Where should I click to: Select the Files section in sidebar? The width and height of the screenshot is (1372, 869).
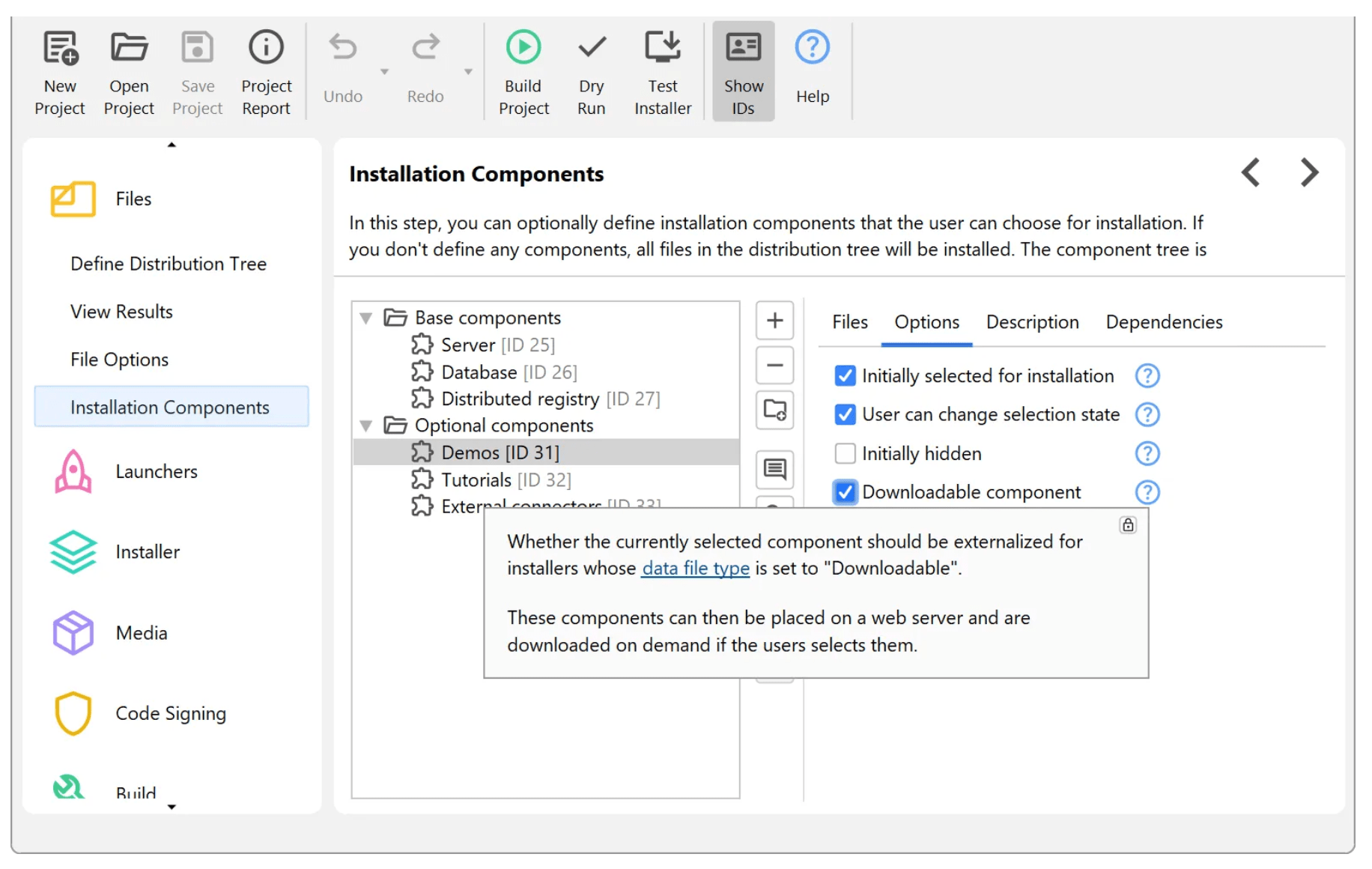pos(133,199)
